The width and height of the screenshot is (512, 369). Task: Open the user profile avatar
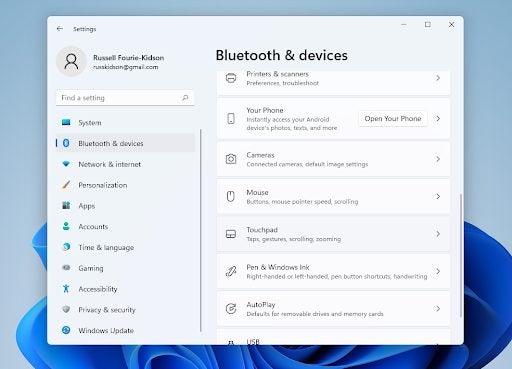71,62
